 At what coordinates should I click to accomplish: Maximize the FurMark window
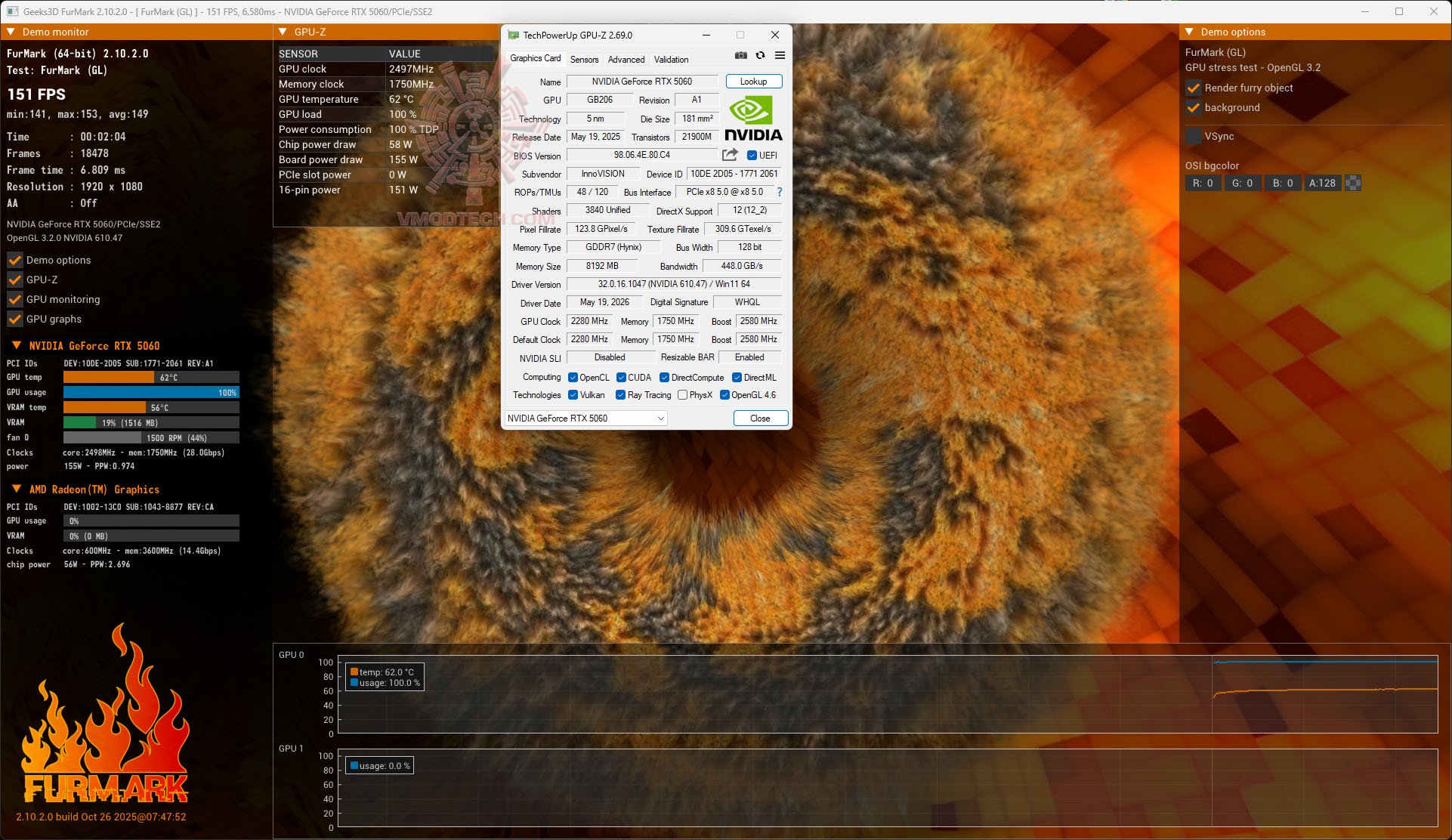coord(1399,11)
